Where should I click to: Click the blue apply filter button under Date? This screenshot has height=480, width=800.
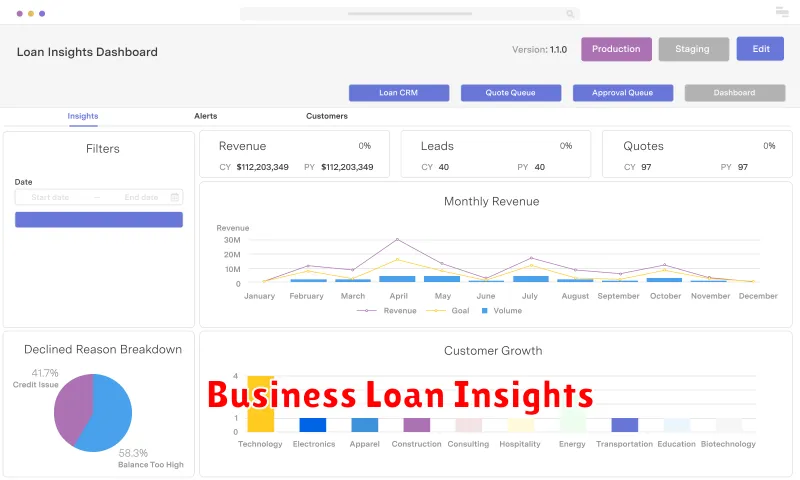coord(99,220)
